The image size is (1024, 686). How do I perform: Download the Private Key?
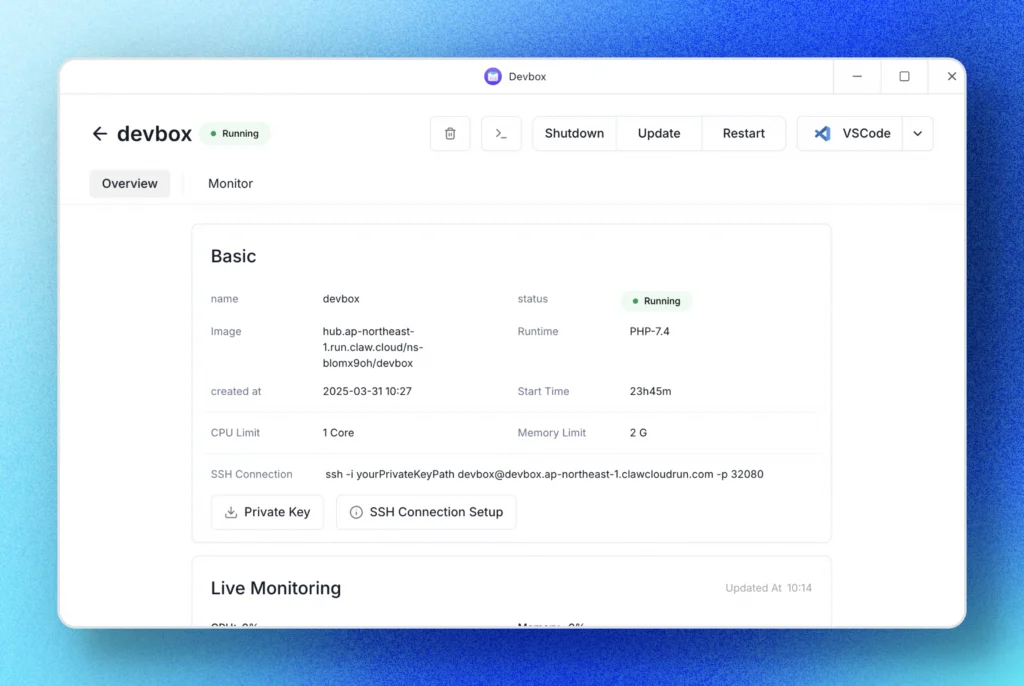pos(267,512)
